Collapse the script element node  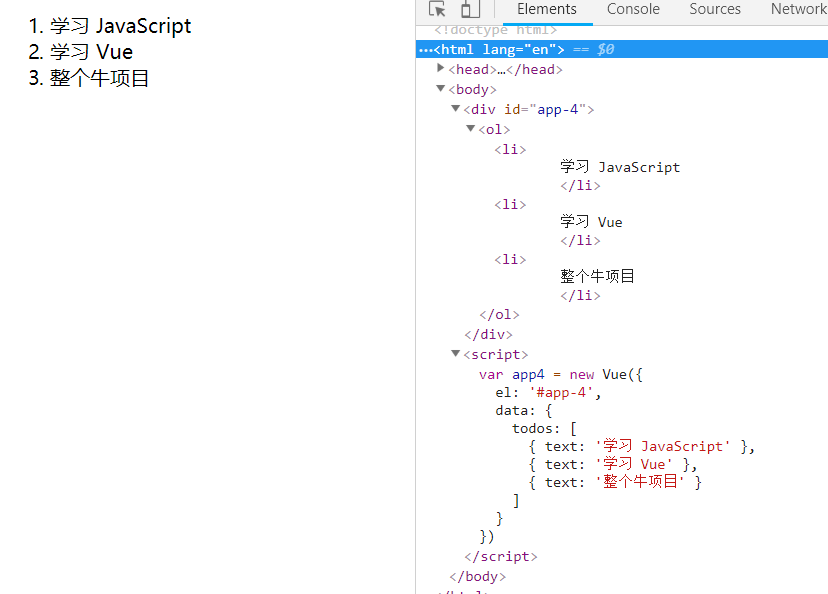pos(456,354)
